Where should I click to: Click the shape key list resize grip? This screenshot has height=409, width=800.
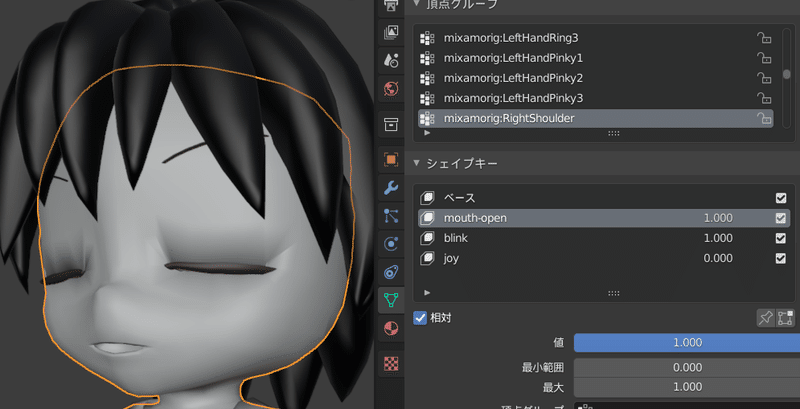(614, 293)
